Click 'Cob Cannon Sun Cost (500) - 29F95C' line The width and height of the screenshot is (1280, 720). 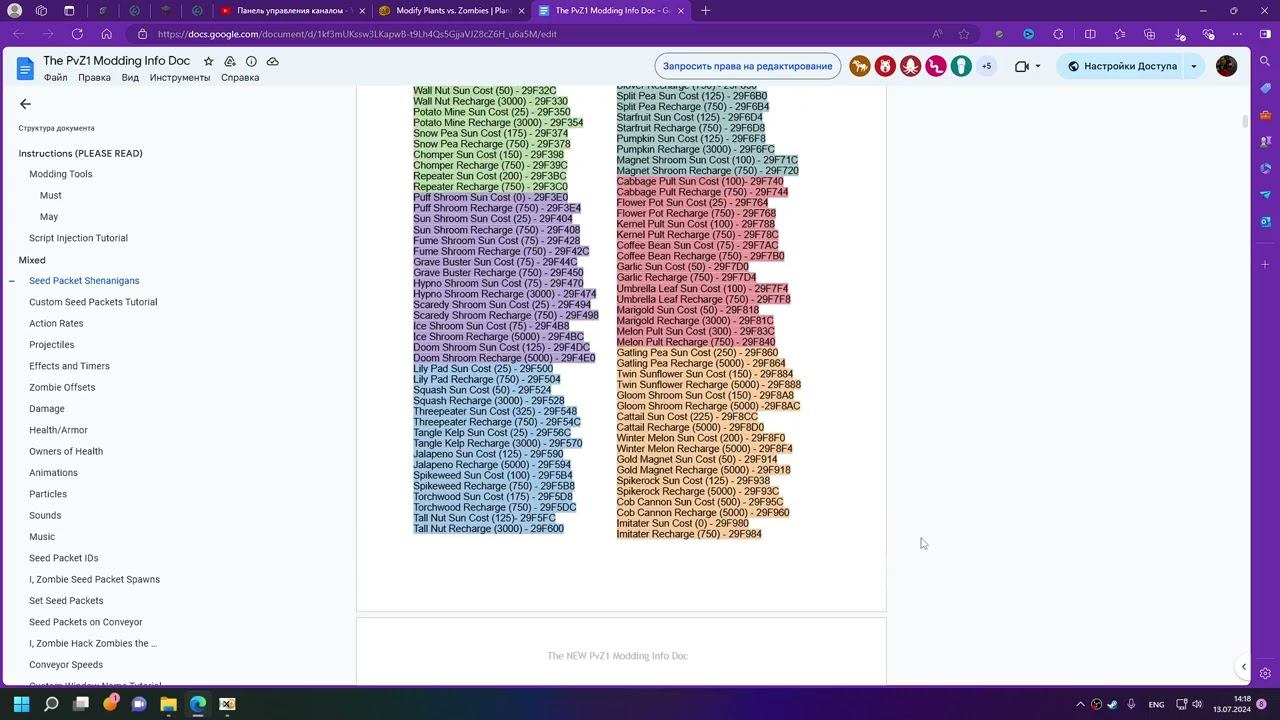coord(700,502)
